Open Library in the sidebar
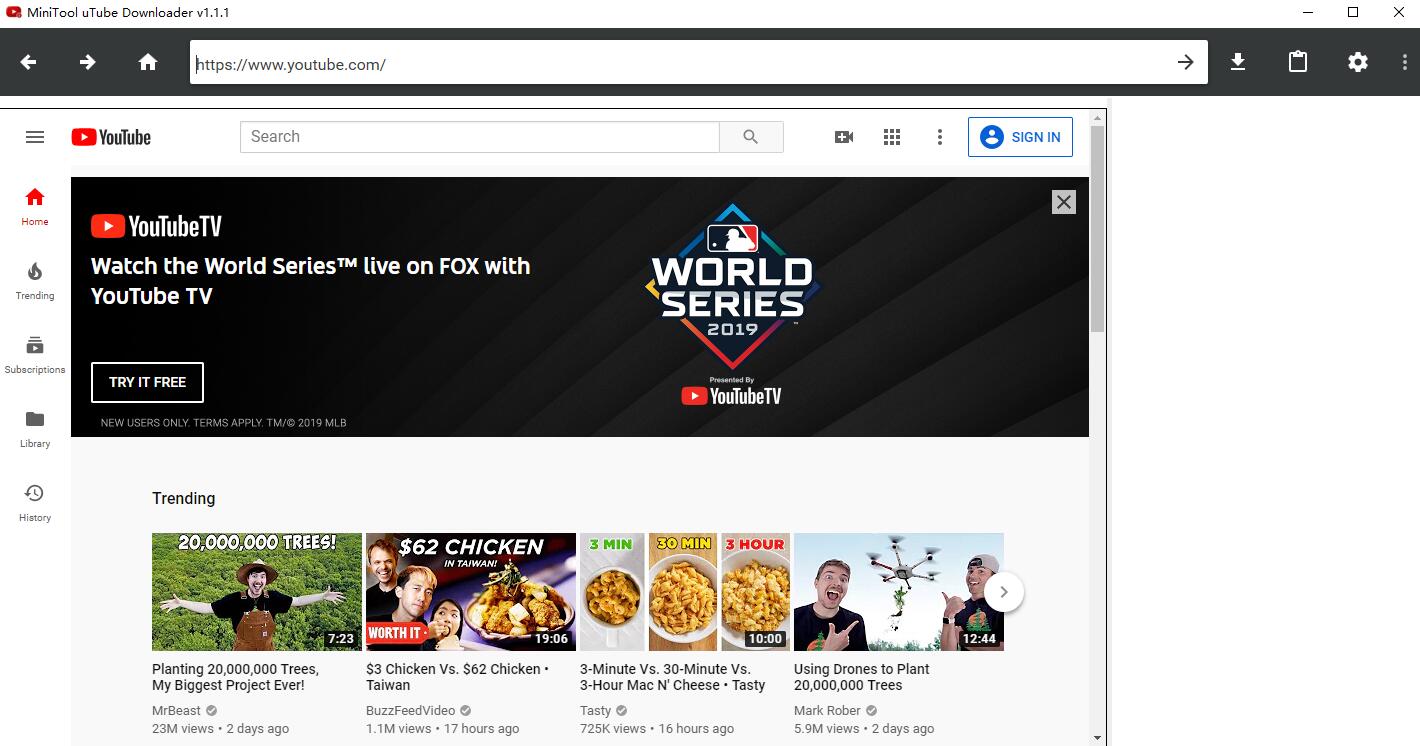 click(x=35, y=429)
